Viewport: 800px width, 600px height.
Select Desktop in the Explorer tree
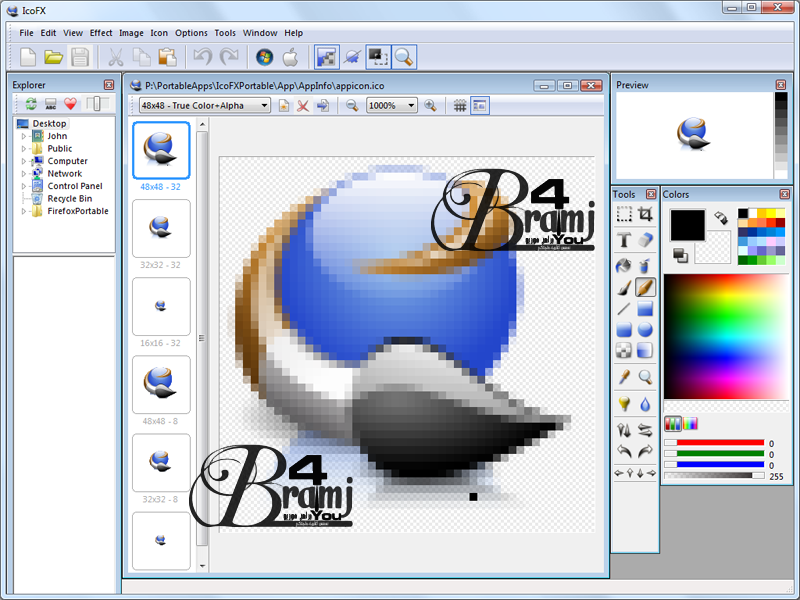(x=49, y=123)
